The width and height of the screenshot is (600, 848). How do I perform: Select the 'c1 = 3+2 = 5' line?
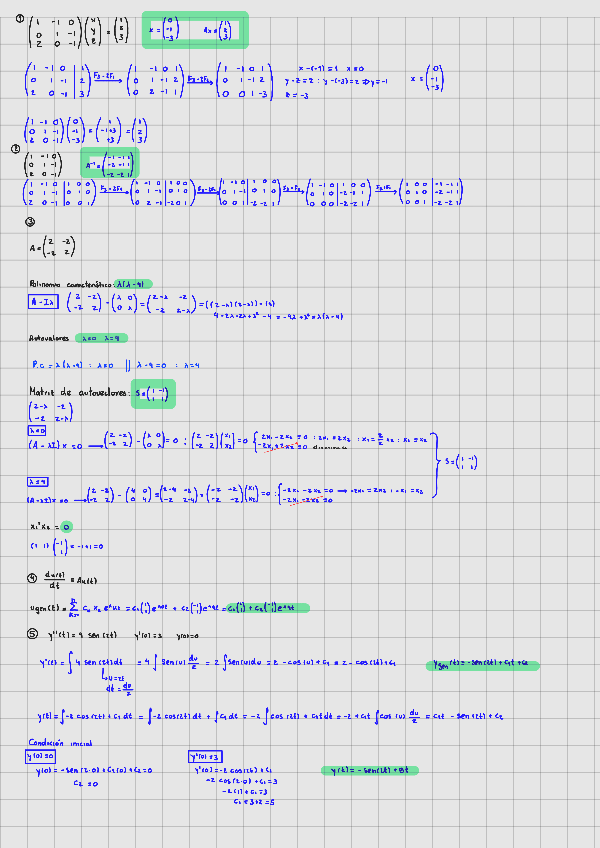tap(254, 802)
